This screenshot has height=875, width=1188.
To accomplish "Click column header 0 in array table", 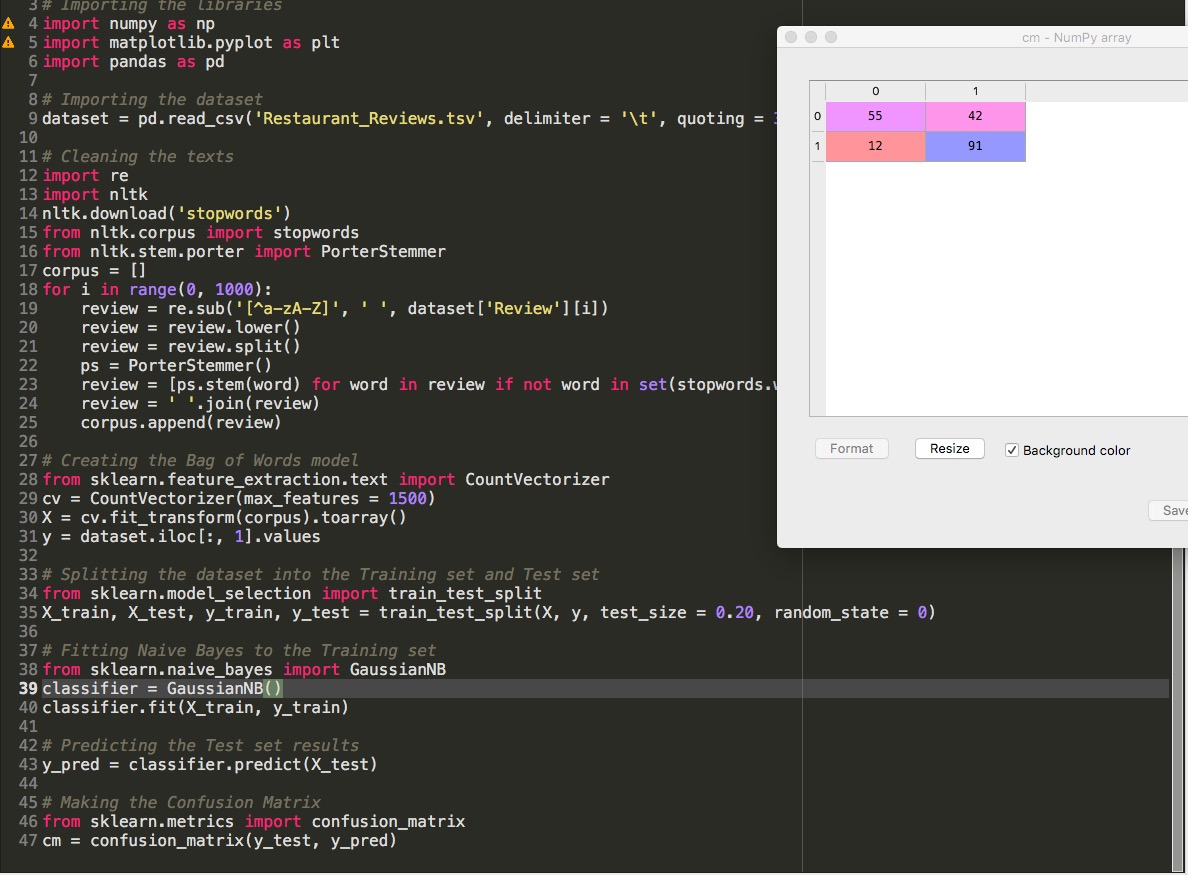I will [x=875, y=91].
